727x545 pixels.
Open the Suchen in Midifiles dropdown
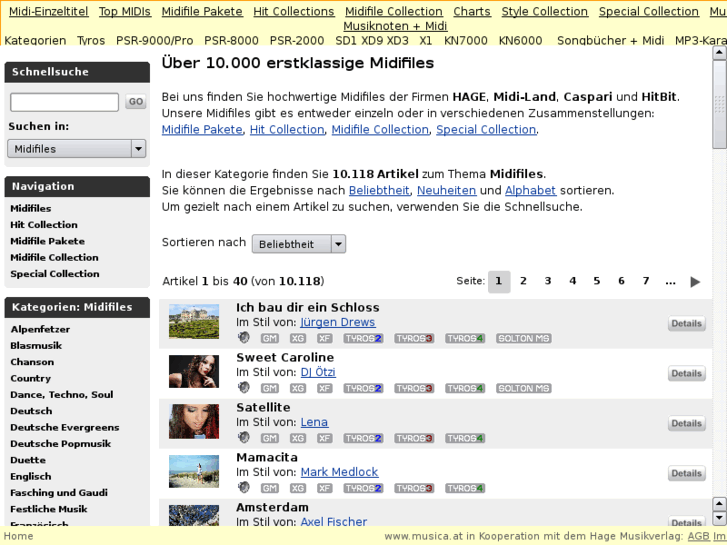(x=77, y=149)
